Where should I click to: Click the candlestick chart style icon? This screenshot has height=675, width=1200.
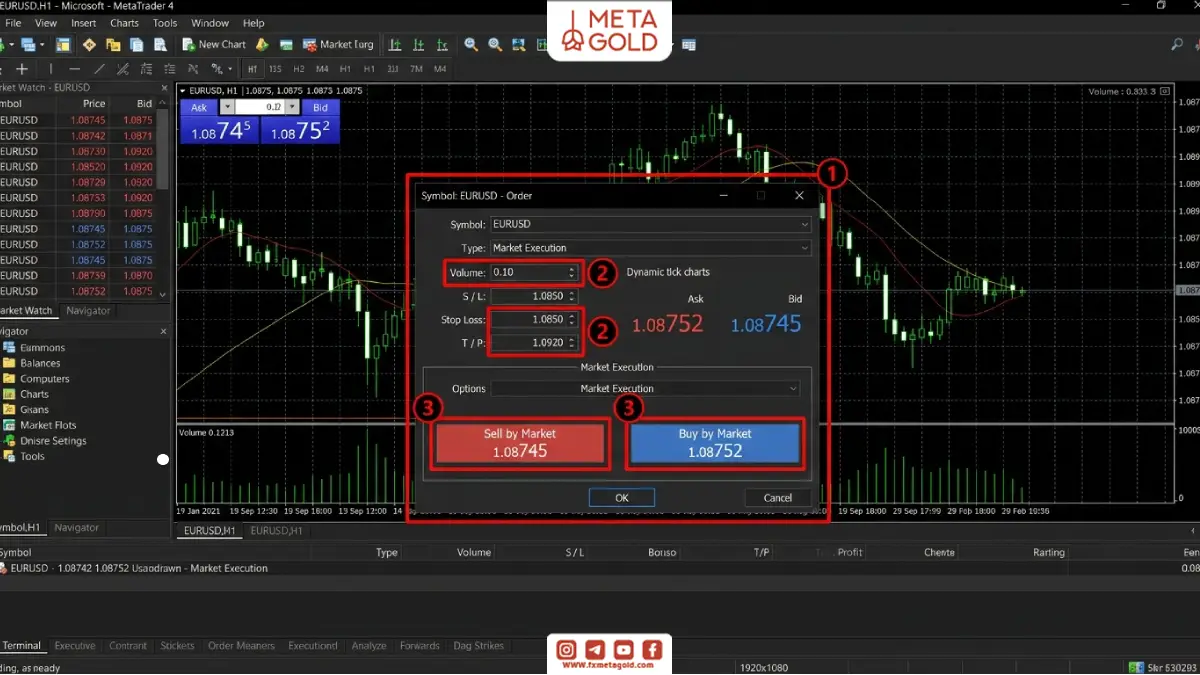tap(420, 45)
